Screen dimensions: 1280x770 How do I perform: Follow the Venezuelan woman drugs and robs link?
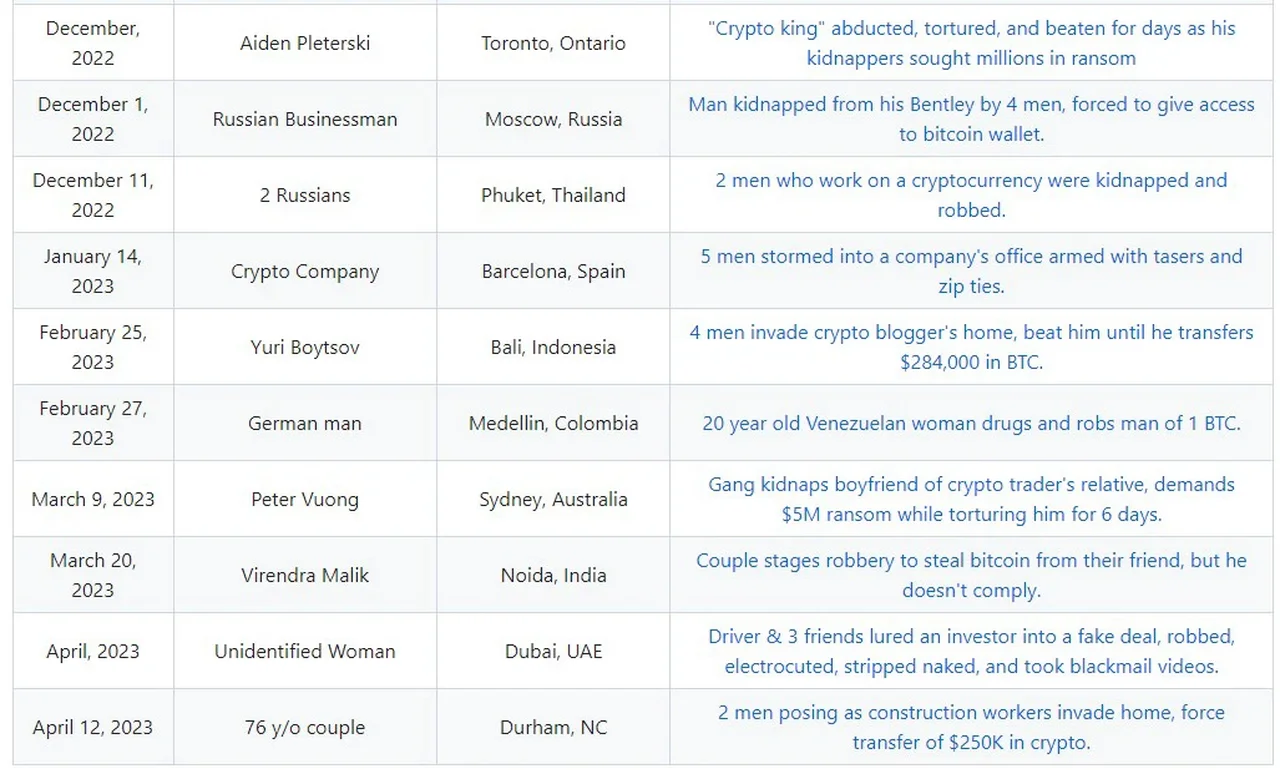971,423
